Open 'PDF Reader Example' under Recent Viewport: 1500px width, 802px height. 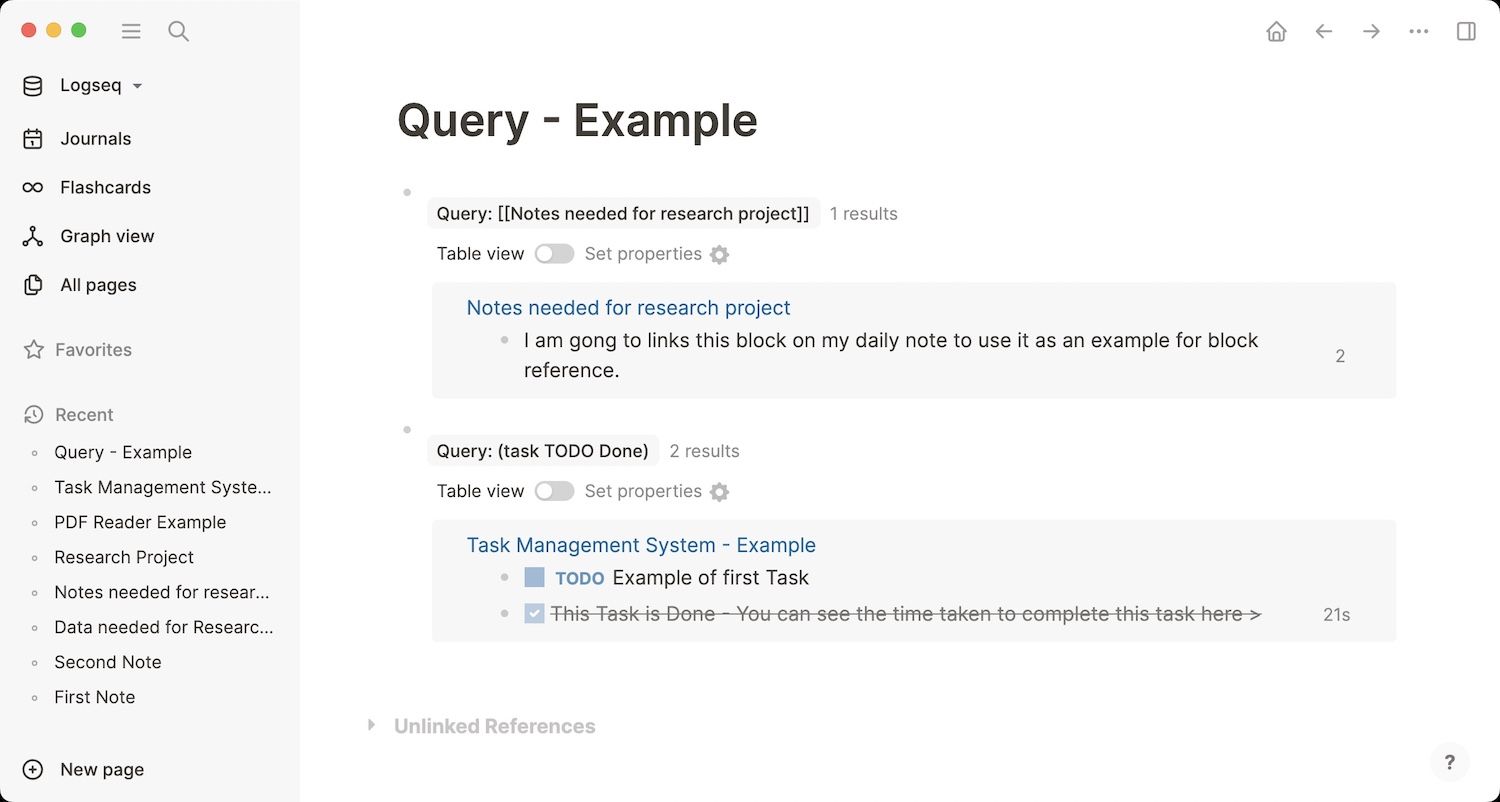pyautogui.click(x=140, y=522)
